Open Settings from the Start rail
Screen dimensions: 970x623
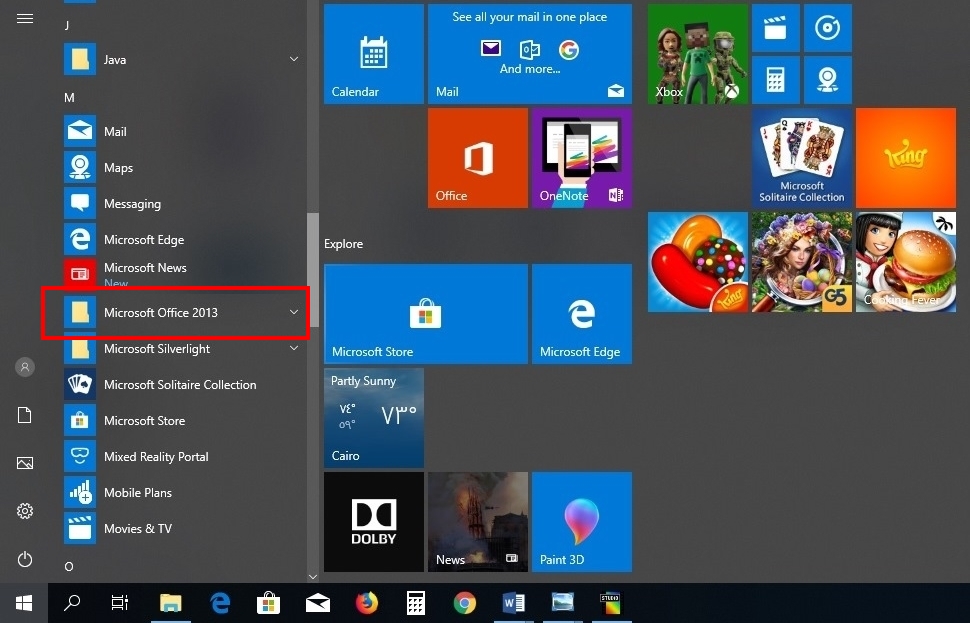[25, 511]
